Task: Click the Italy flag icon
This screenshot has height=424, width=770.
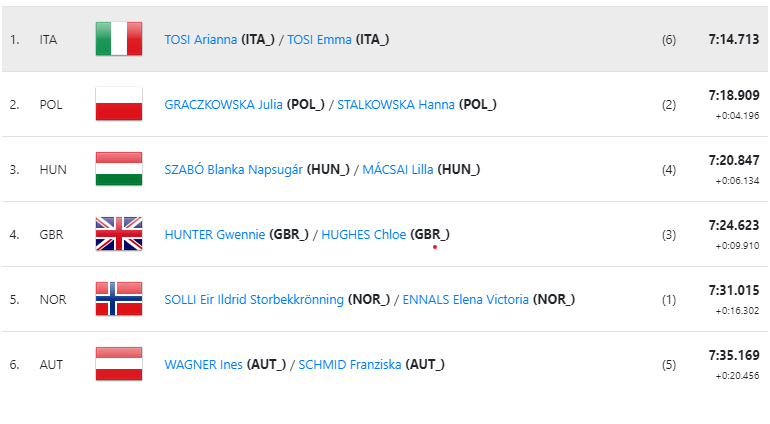Action: tap(119, 39)
